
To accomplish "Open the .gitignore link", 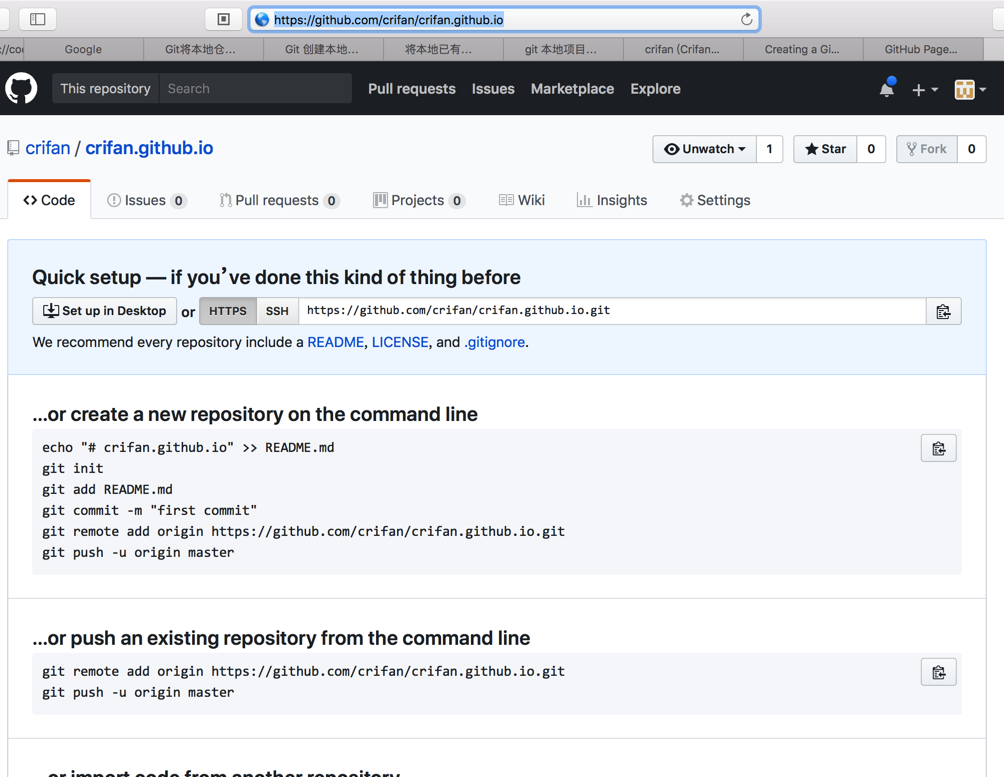I will pos(494,342).
